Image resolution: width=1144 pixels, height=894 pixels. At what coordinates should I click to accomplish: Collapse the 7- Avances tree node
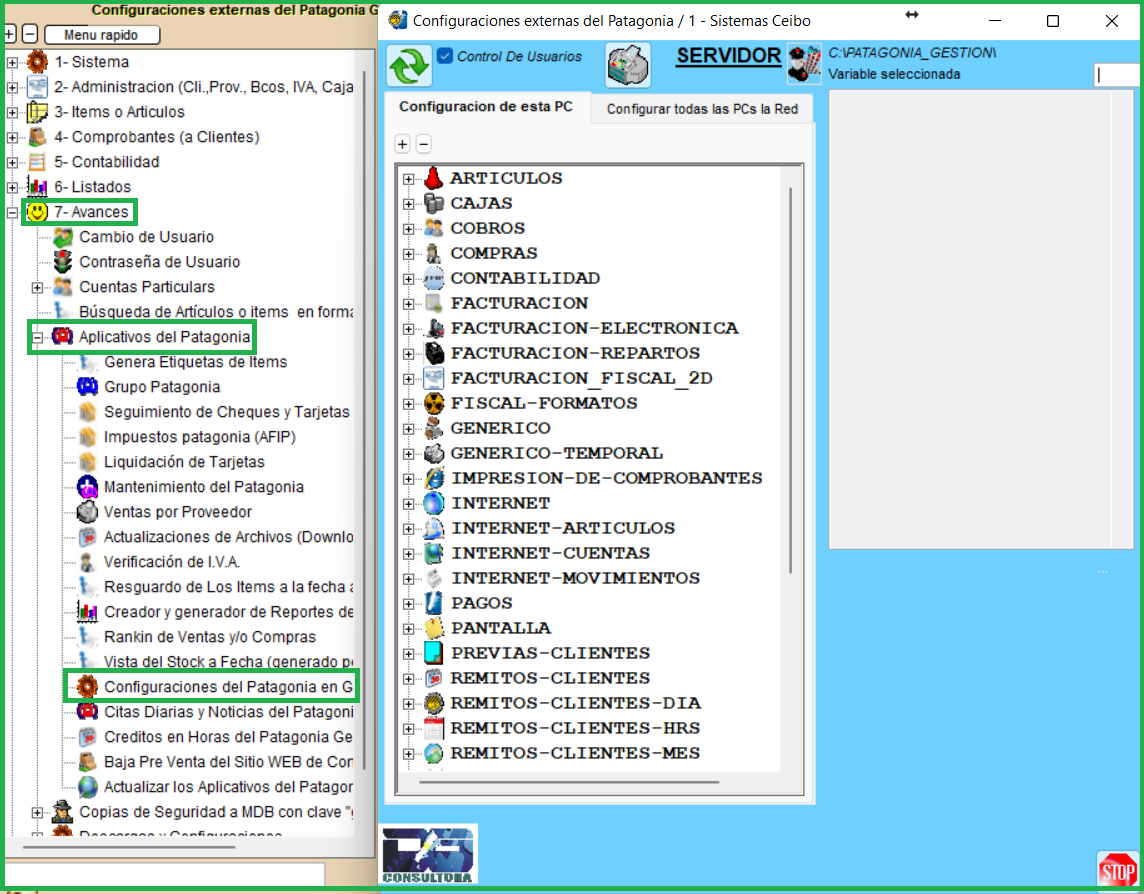pos(12,212)
